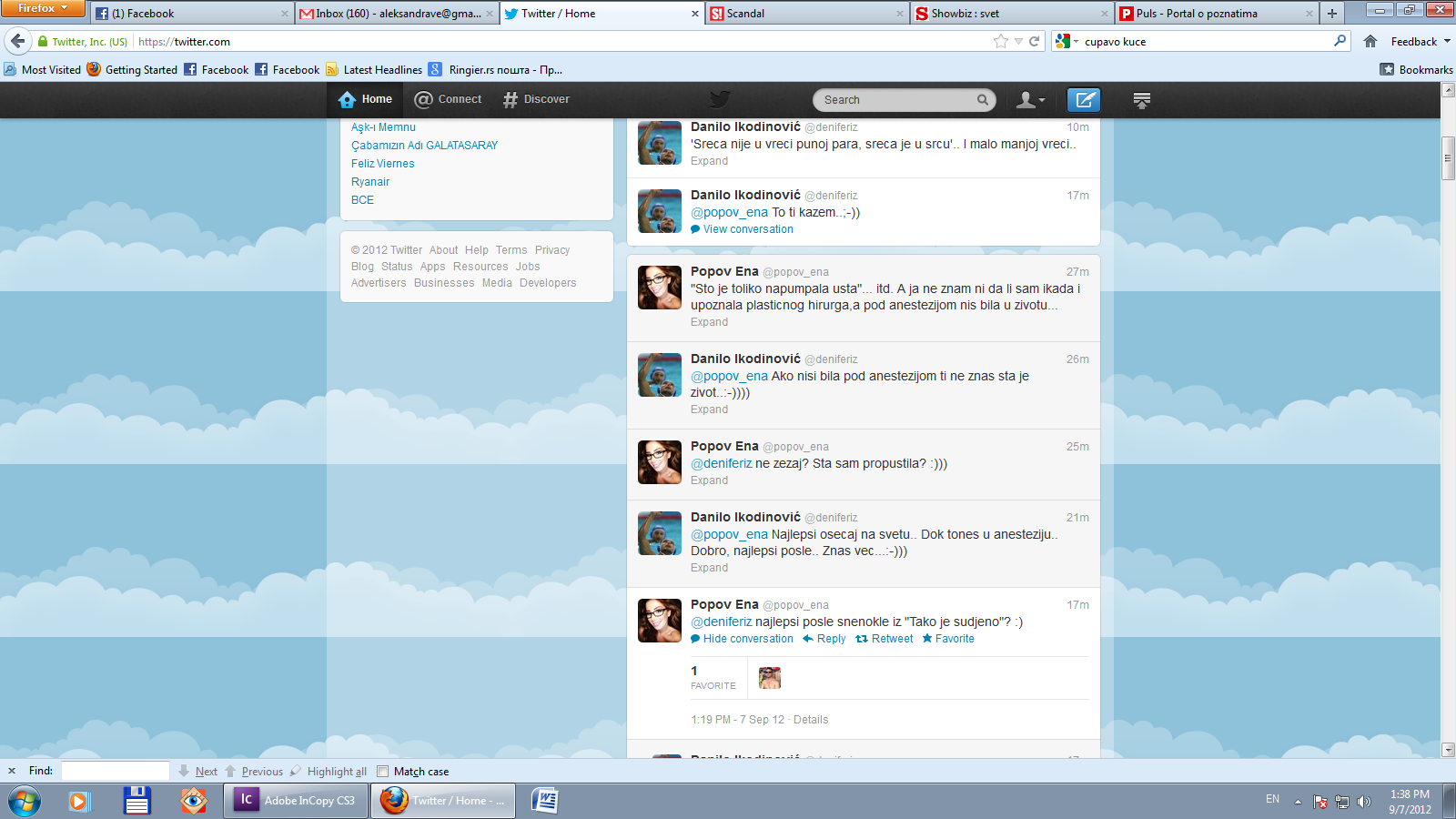Viewport: 1456px width, 819px height.
Task: Bookmark page with the star icon
Action: click(1001, 41)
